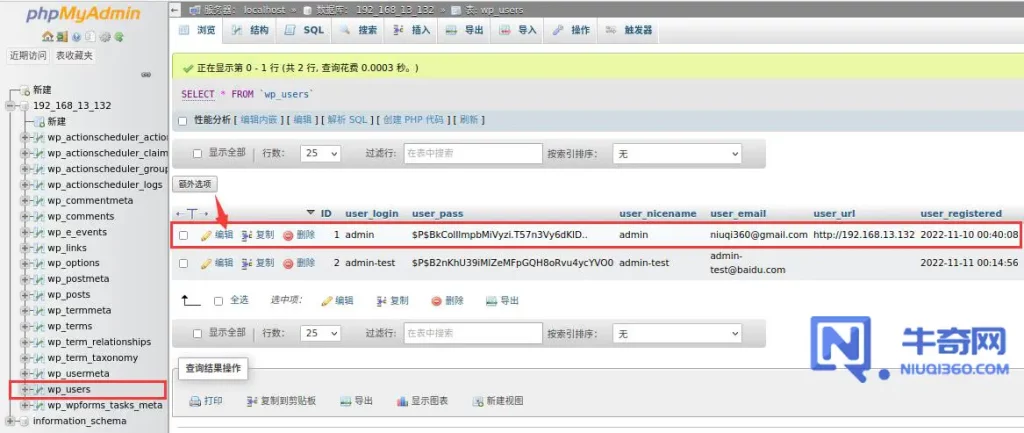Click the with-selected delete icon
The height and width of the screenshot is (433, 1024).
pyautogui.click(x=437, y=301)
